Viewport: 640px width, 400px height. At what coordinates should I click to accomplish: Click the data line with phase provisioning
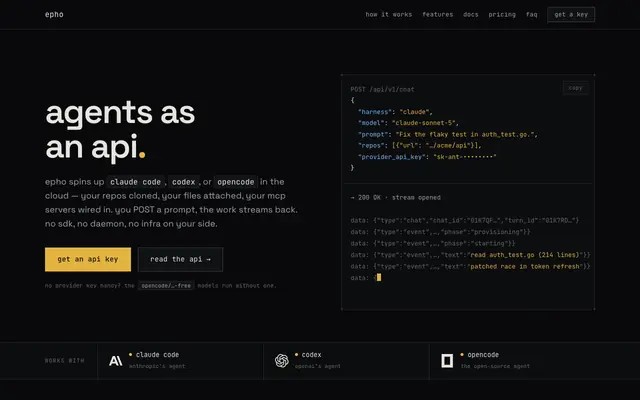pyautogui.click(x=440, y=232)
